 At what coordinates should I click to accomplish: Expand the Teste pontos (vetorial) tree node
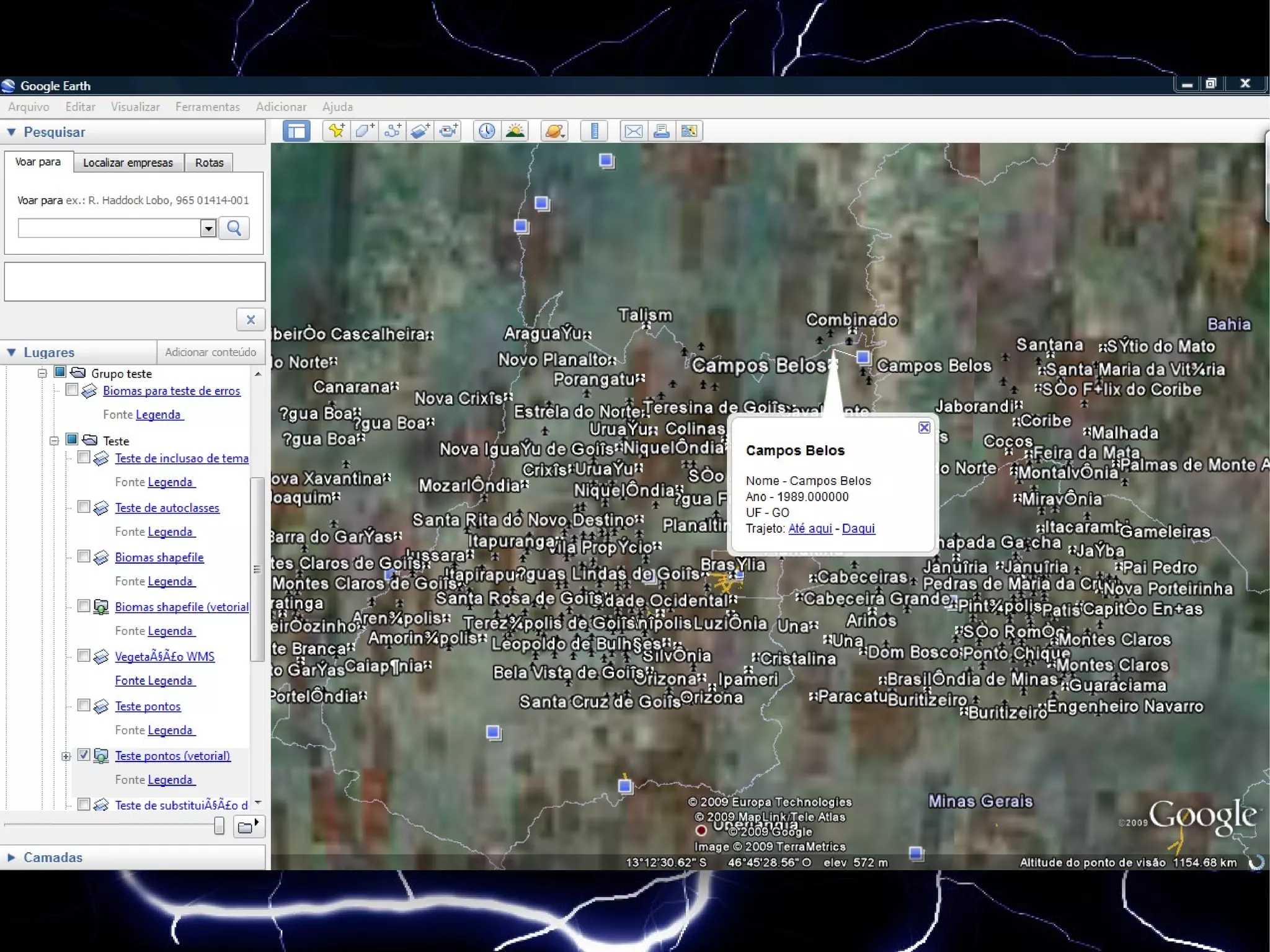pos(66,756)
